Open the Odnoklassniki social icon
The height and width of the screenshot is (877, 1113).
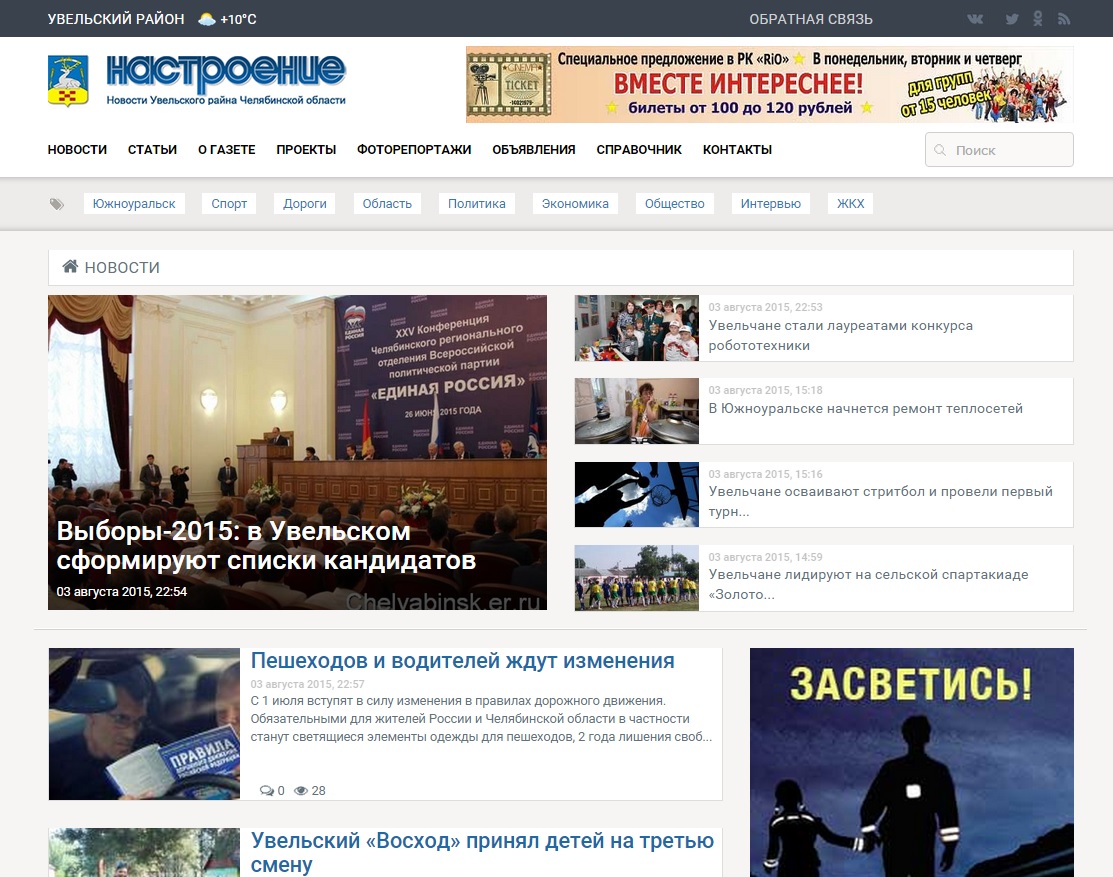point(1038,19)
